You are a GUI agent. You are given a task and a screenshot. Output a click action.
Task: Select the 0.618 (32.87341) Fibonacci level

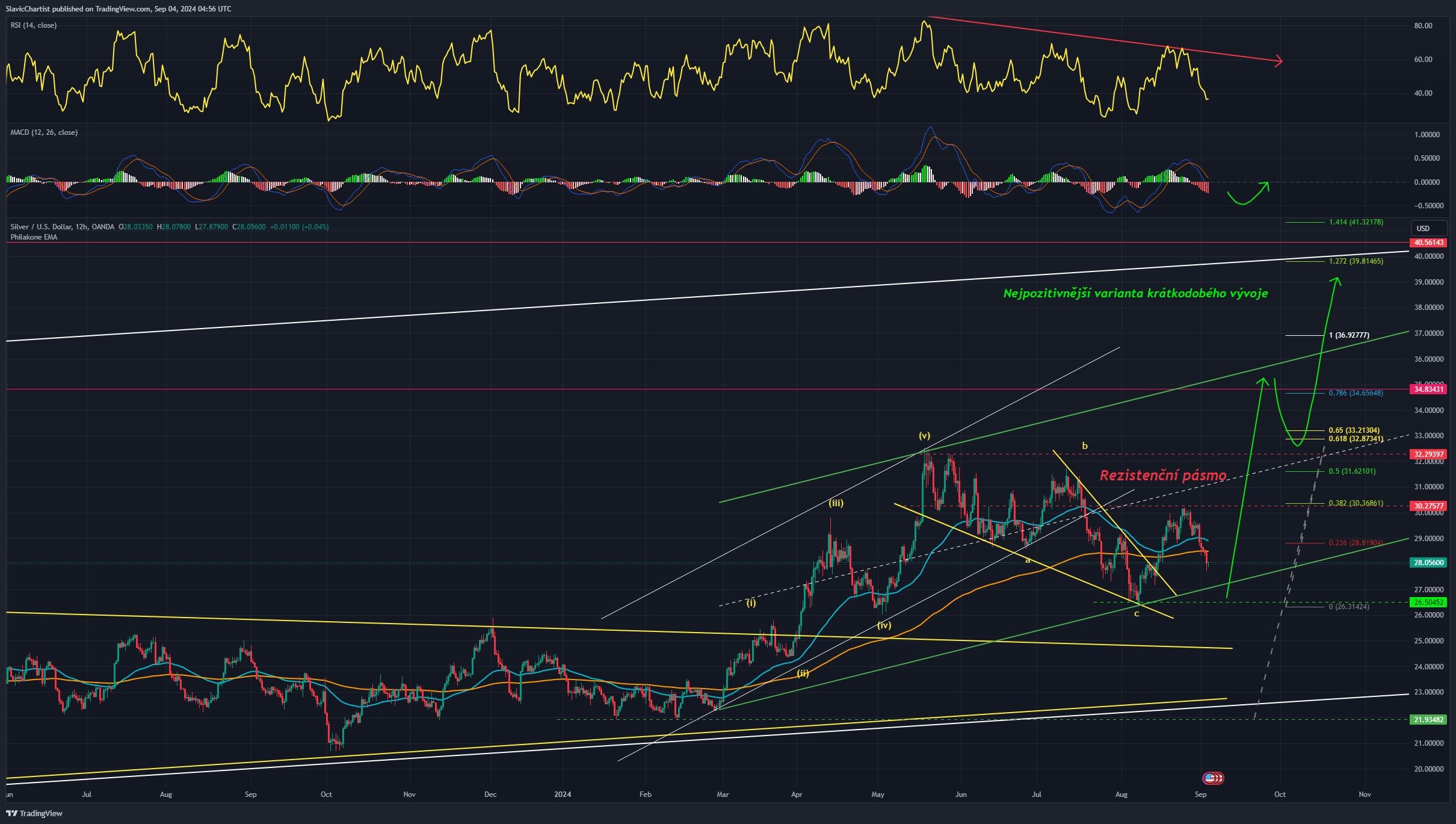pyautogui.click(x=1356, y=439)
